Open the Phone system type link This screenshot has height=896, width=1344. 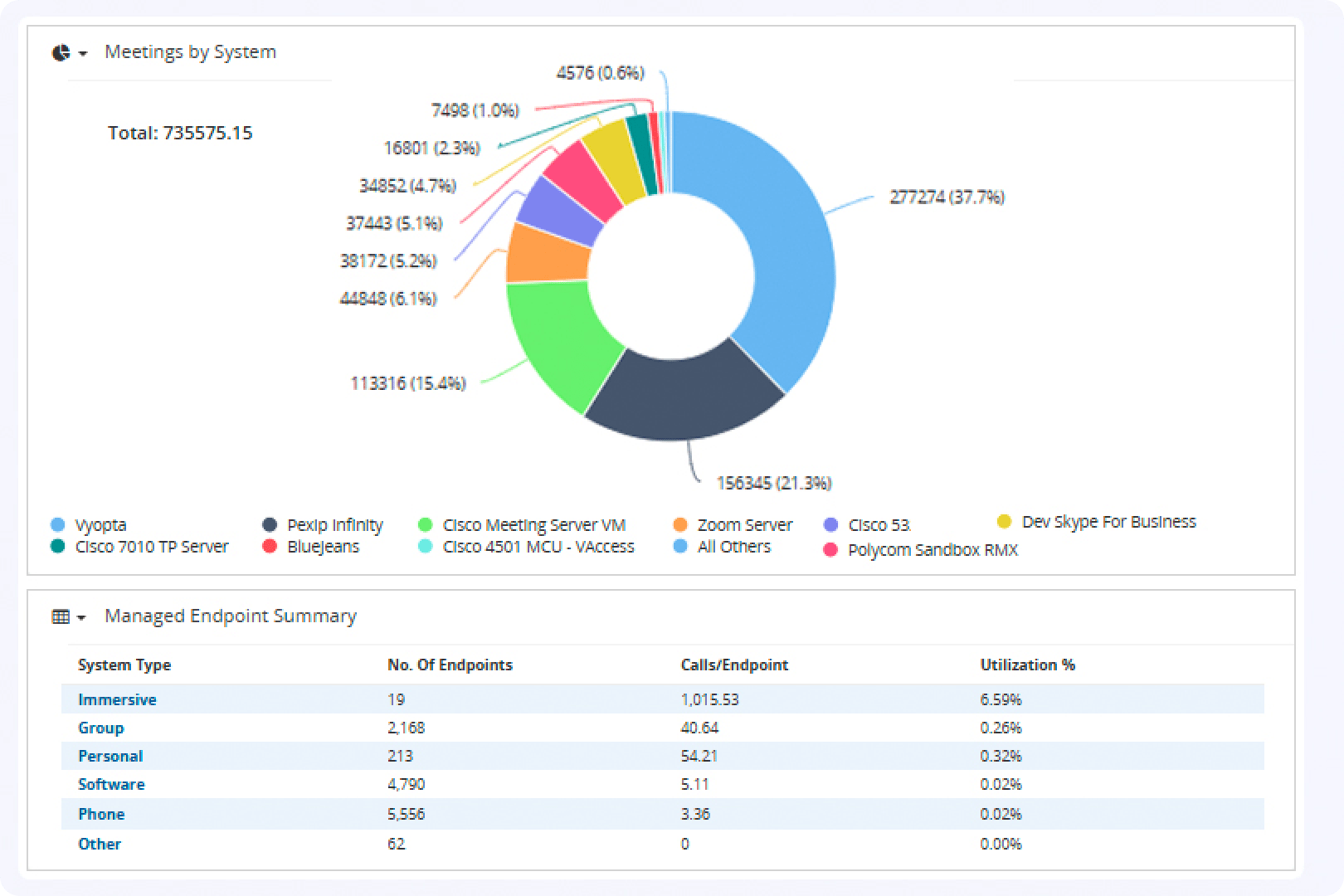[x=101, y=814]
